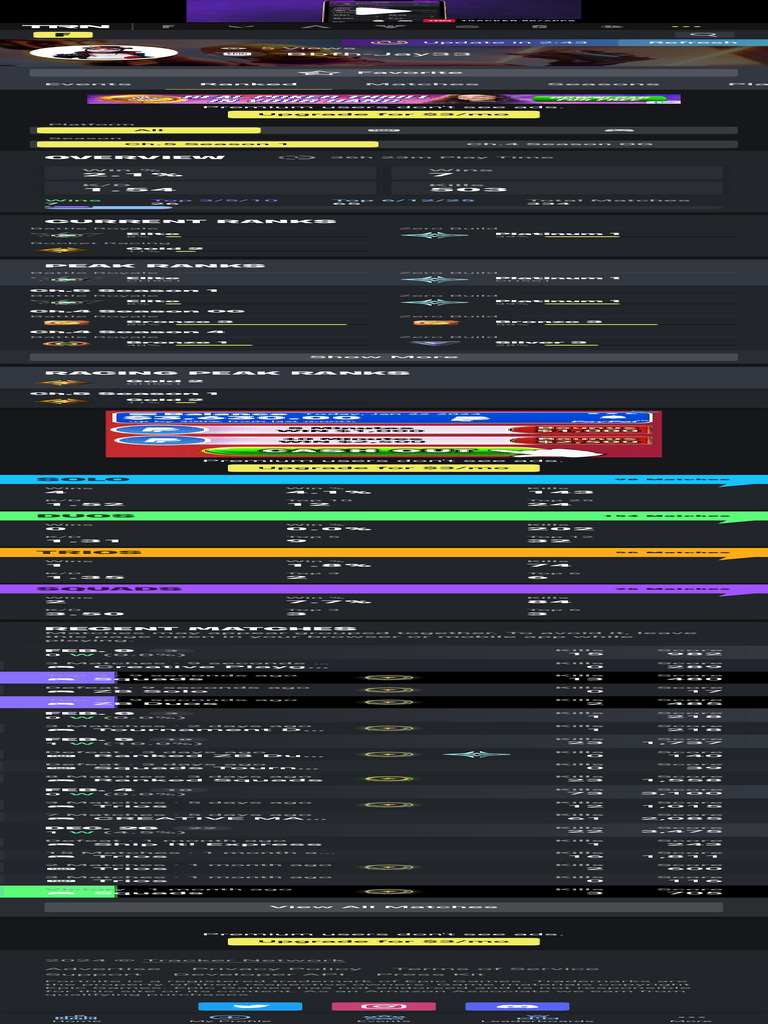The width and height of the screenshot is (768, 1024).
Task: Click rank emblem on Ranked Squads row
Action: coord(389,778)
